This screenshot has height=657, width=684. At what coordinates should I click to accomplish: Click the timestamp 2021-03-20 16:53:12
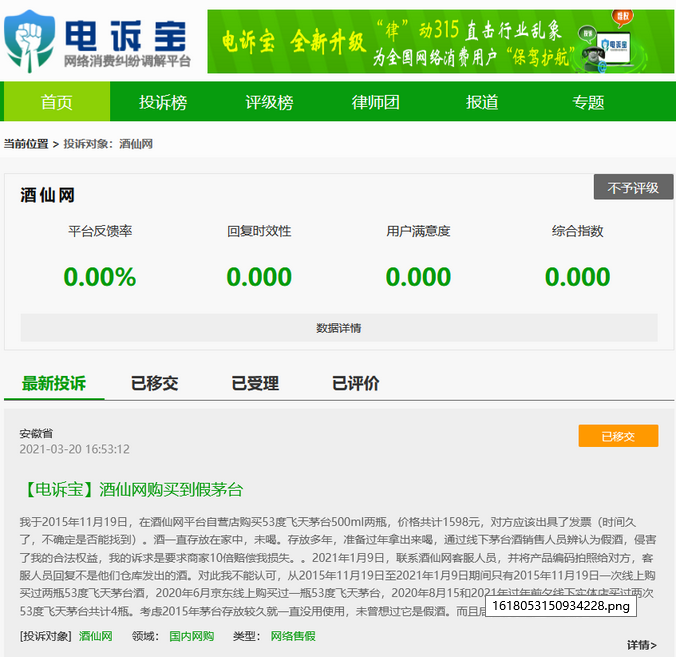click(x=75, y=449)
